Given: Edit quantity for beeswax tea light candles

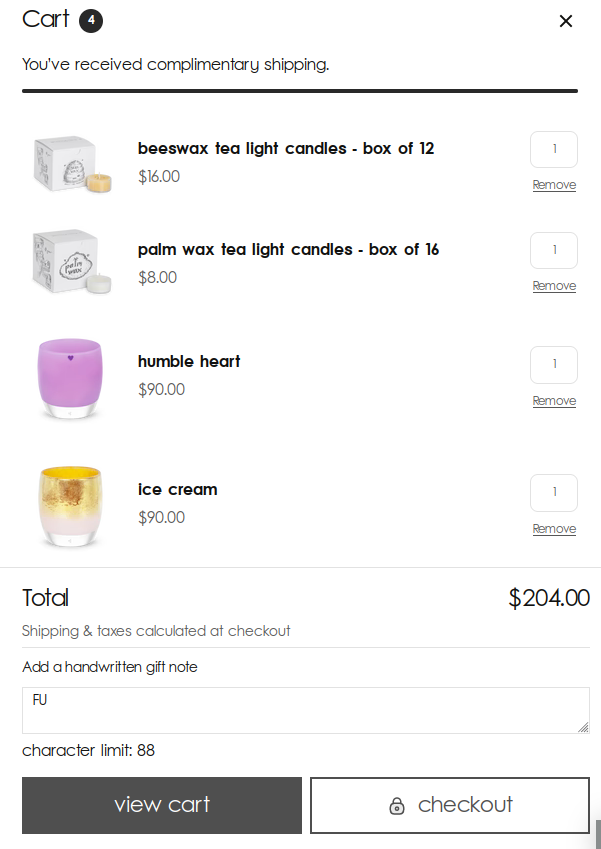Looking at the screenshot, I should [x=554, y=150].
